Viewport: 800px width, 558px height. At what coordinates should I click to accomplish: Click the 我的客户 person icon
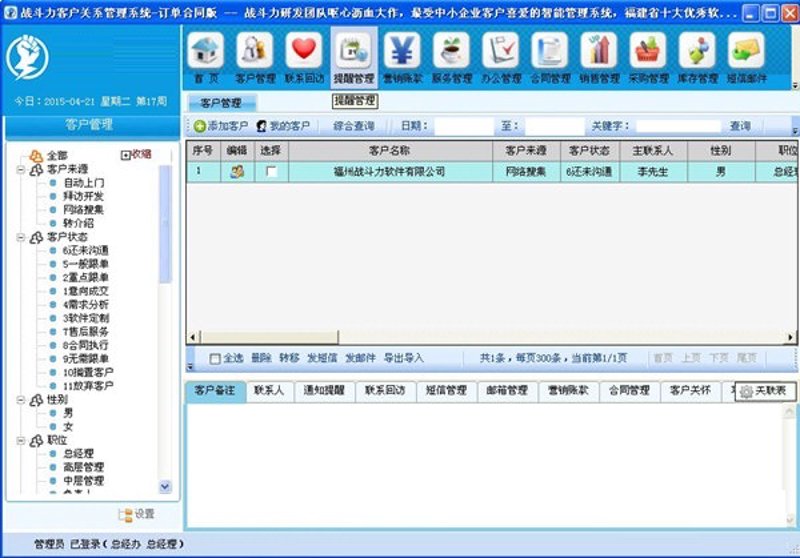coord(262,126)
